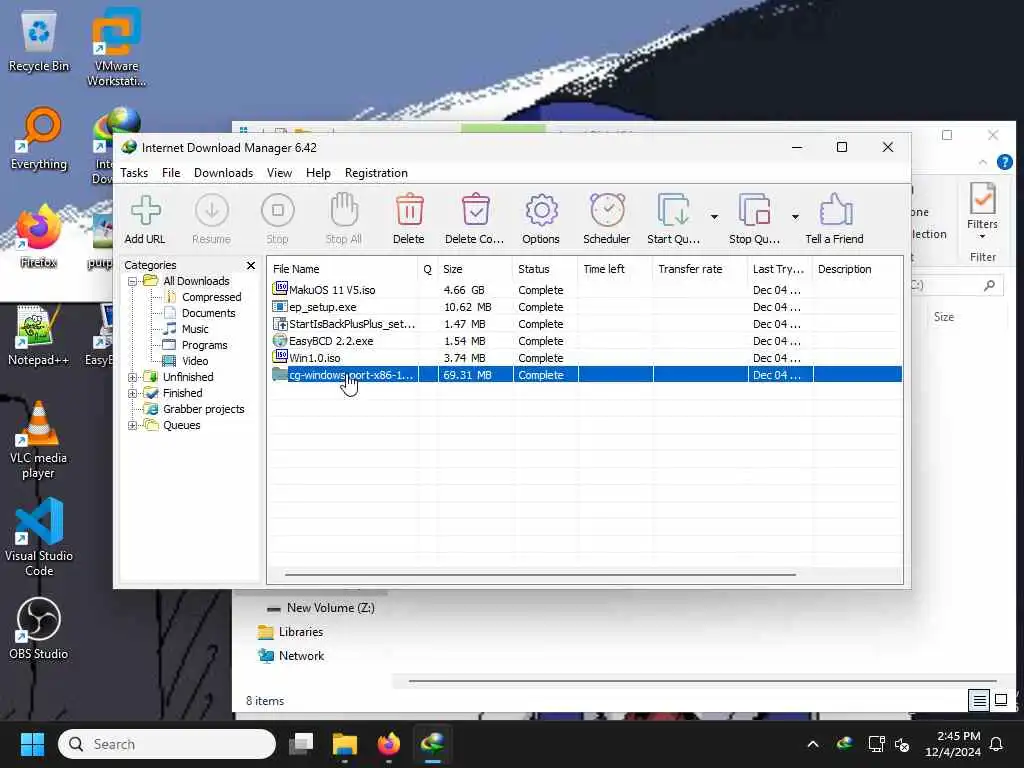Select the Compressed category

coord(212,297)
